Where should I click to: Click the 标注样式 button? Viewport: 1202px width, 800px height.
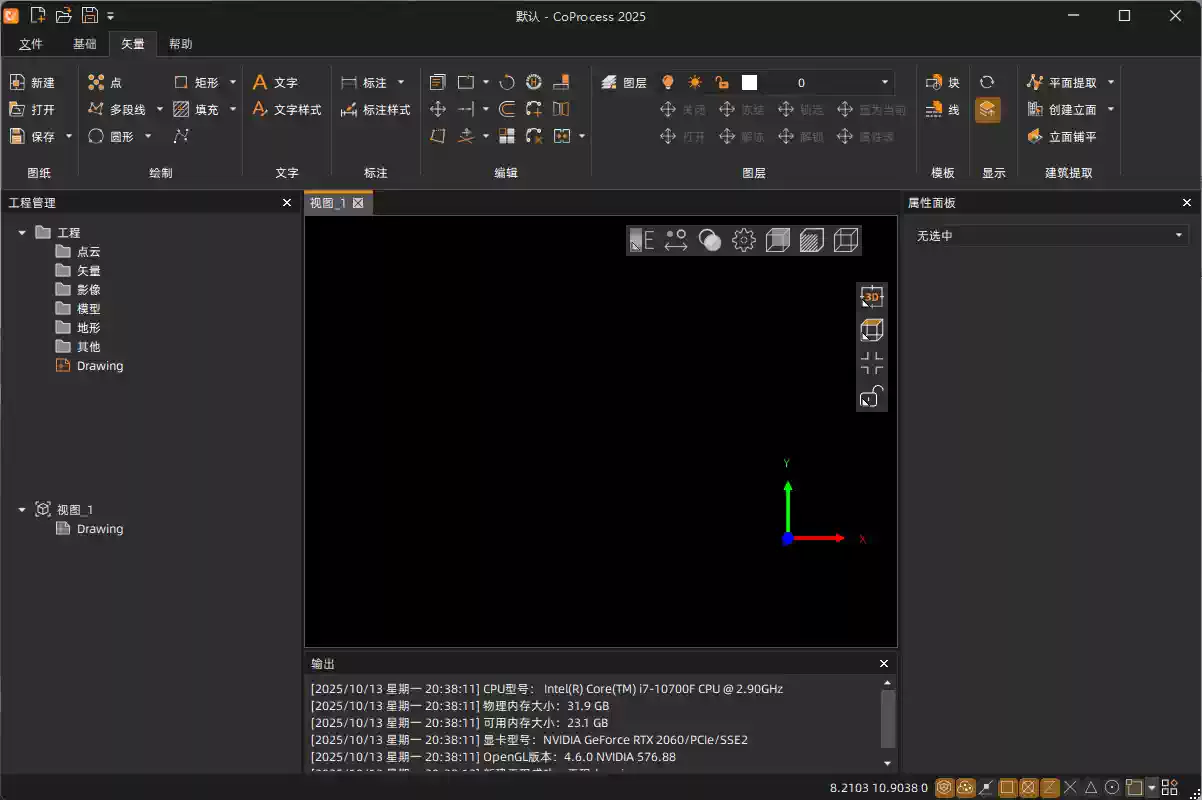coord(376,109)
